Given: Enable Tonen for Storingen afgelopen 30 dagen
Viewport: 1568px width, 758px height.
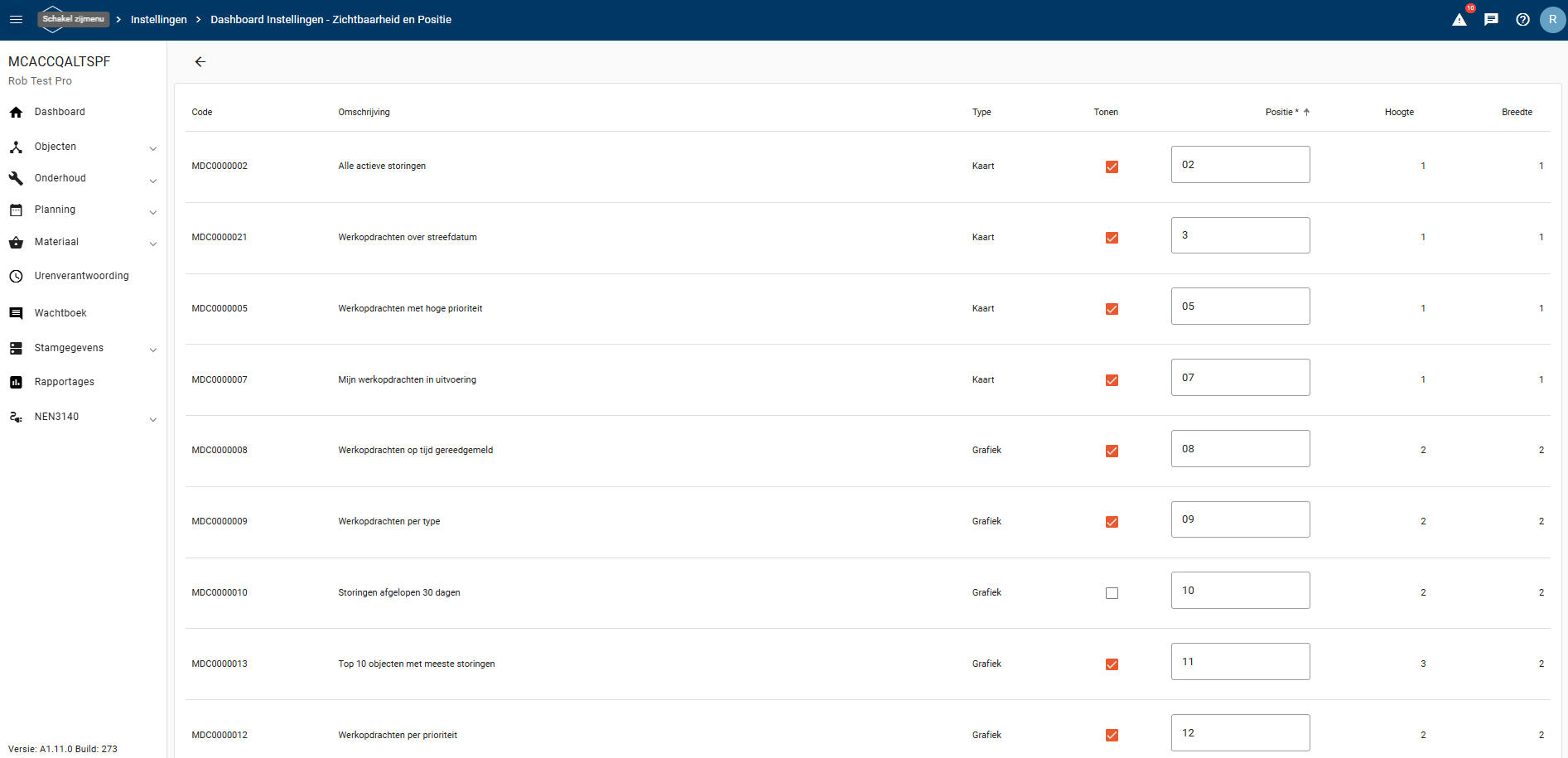Looking at the screenshot, I should click(1112, 593).
